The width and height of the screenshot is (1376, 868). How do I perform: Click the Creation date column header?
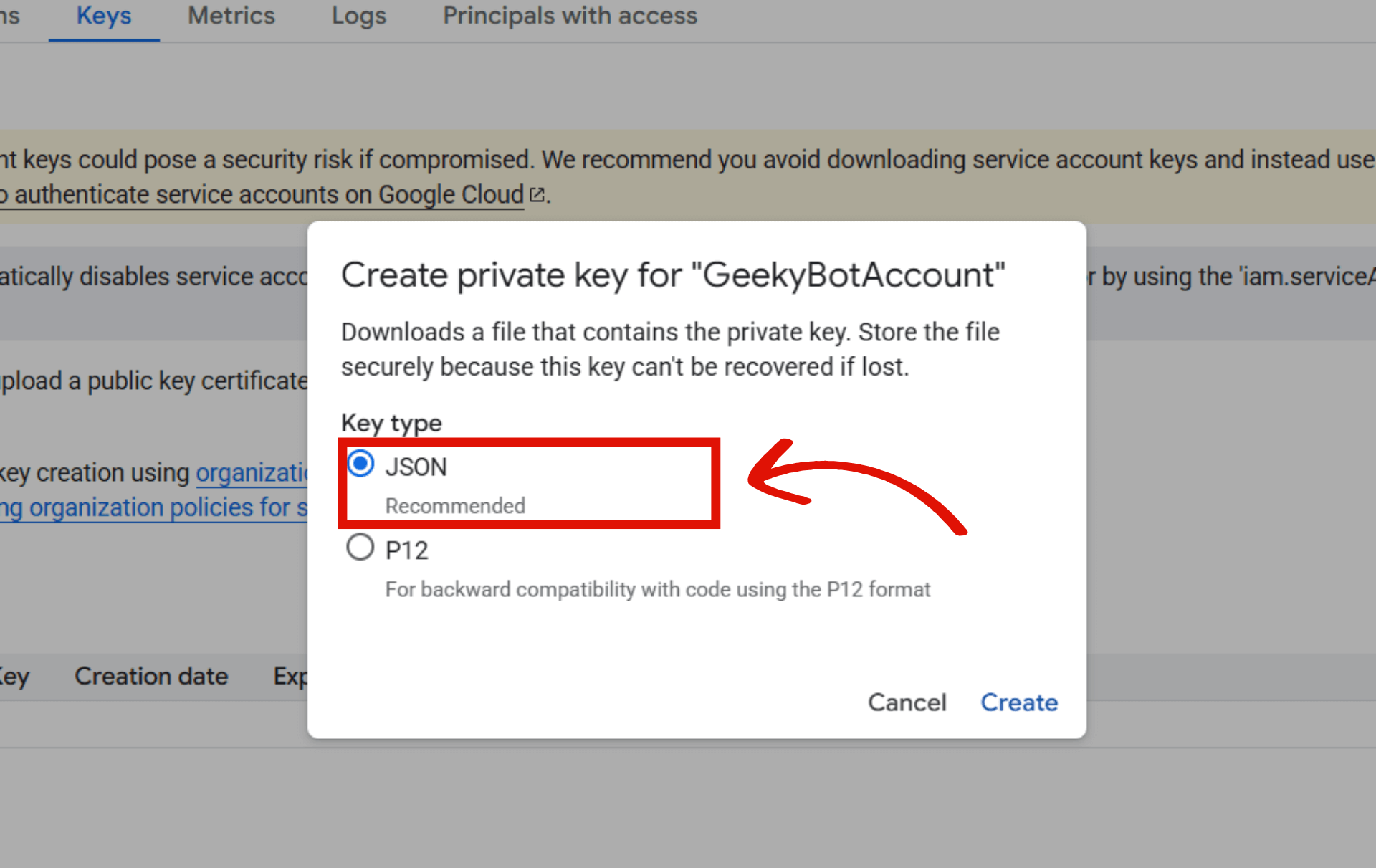pos(151,676)
